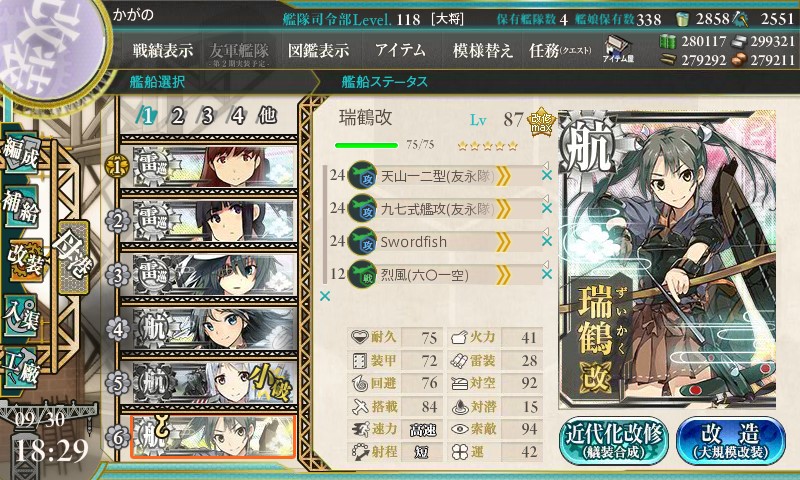Open the 入渠 docking icon
The height and width of the screenshot is (480, 800).
pos(20,317)
